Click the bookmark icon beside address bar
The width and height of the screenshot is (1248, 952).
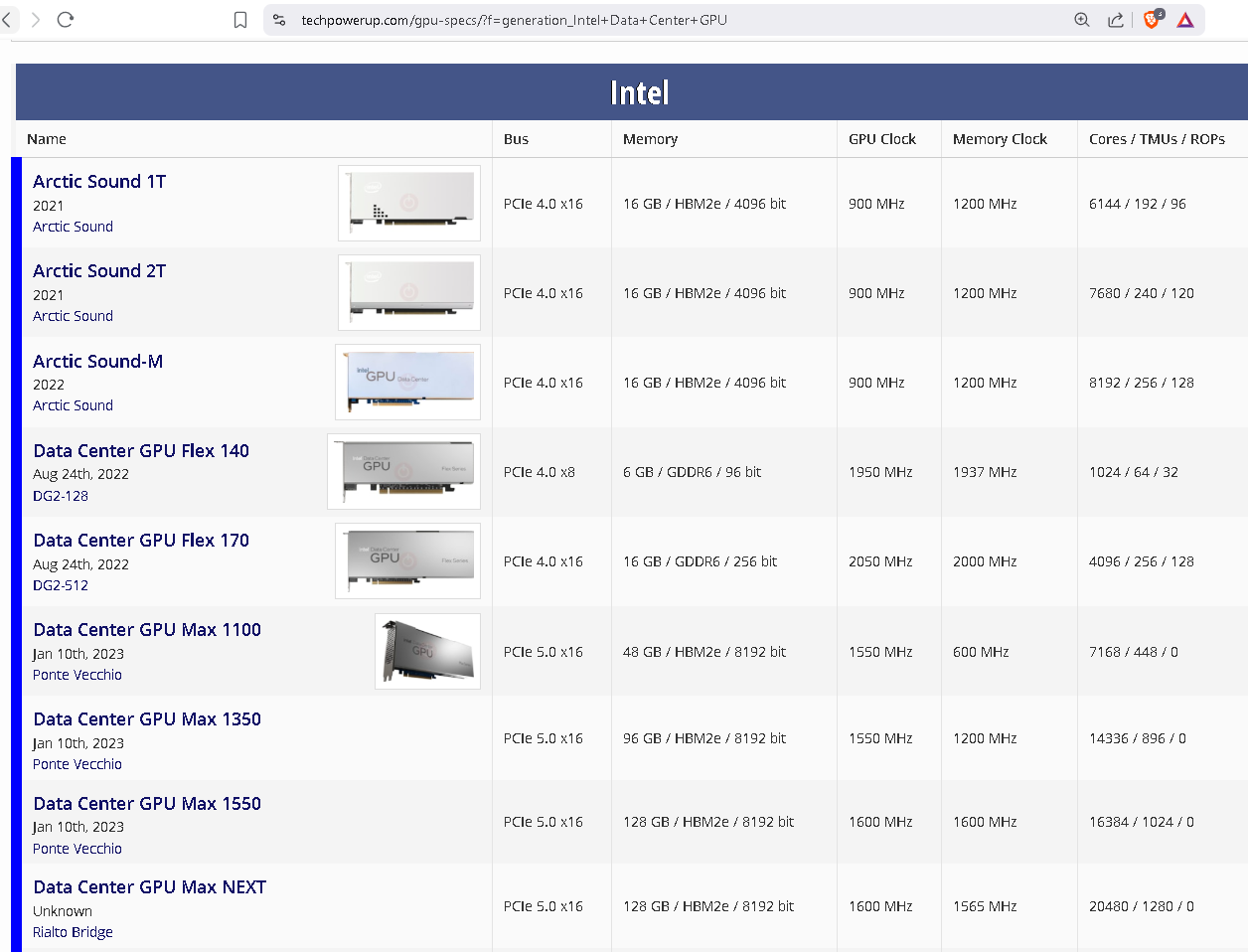click(x=240, y=20)
